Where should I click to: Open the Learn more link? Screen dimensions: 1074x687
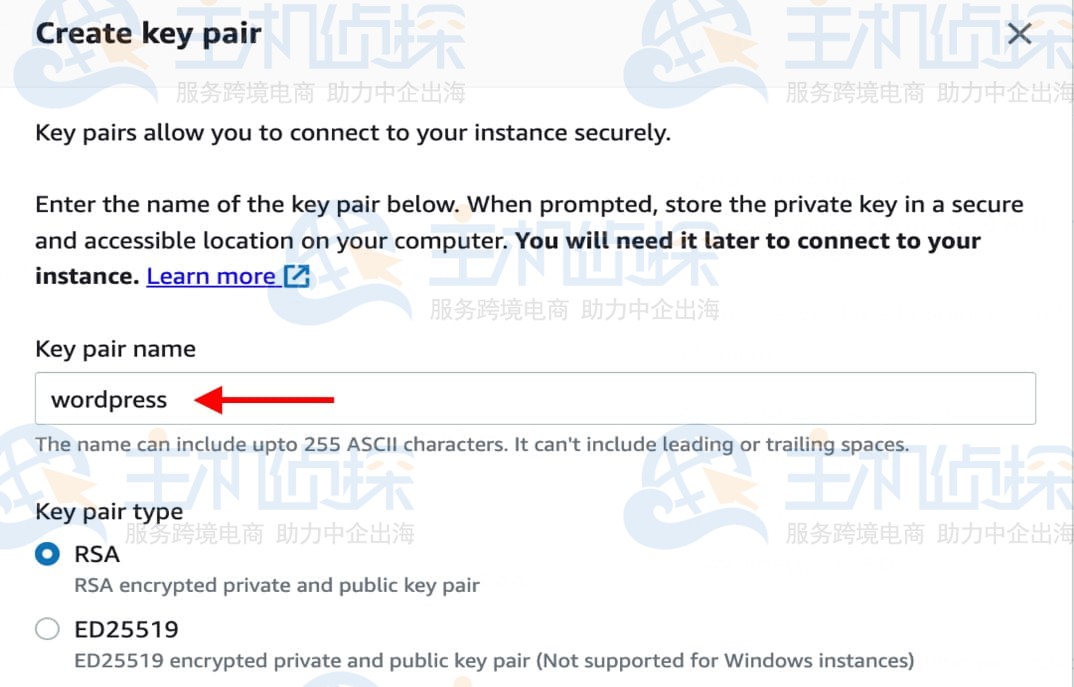pyautogui.click(x=210, y=276)
